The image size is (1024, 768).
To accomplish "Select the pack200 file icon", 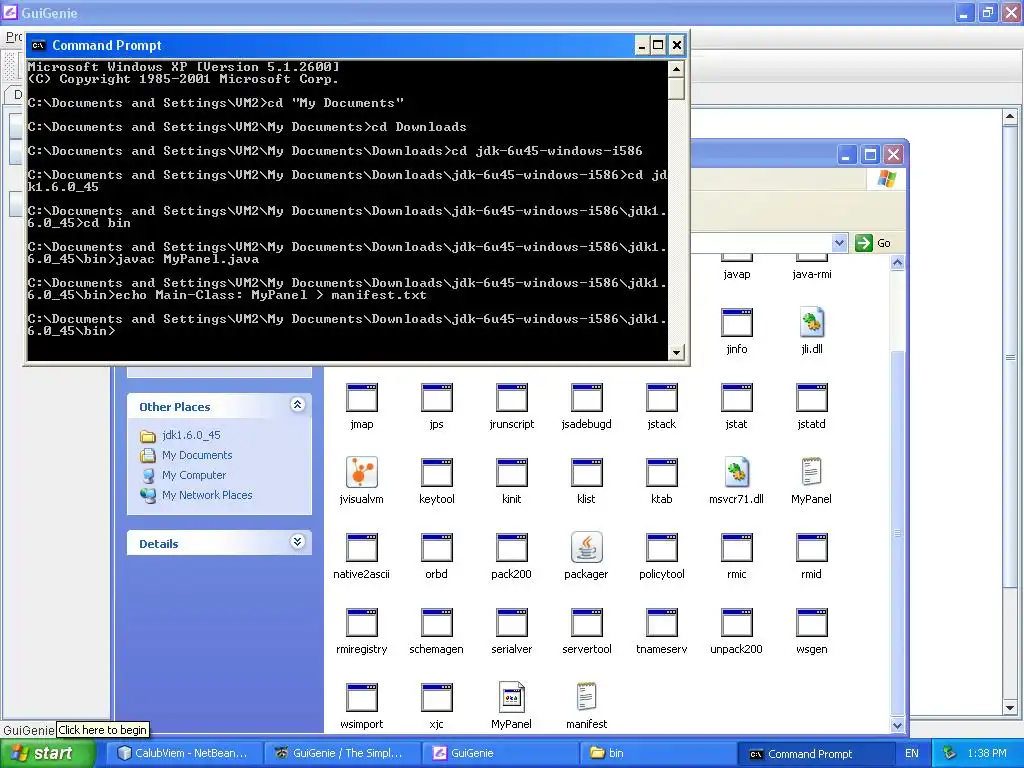I will [511, 549].
